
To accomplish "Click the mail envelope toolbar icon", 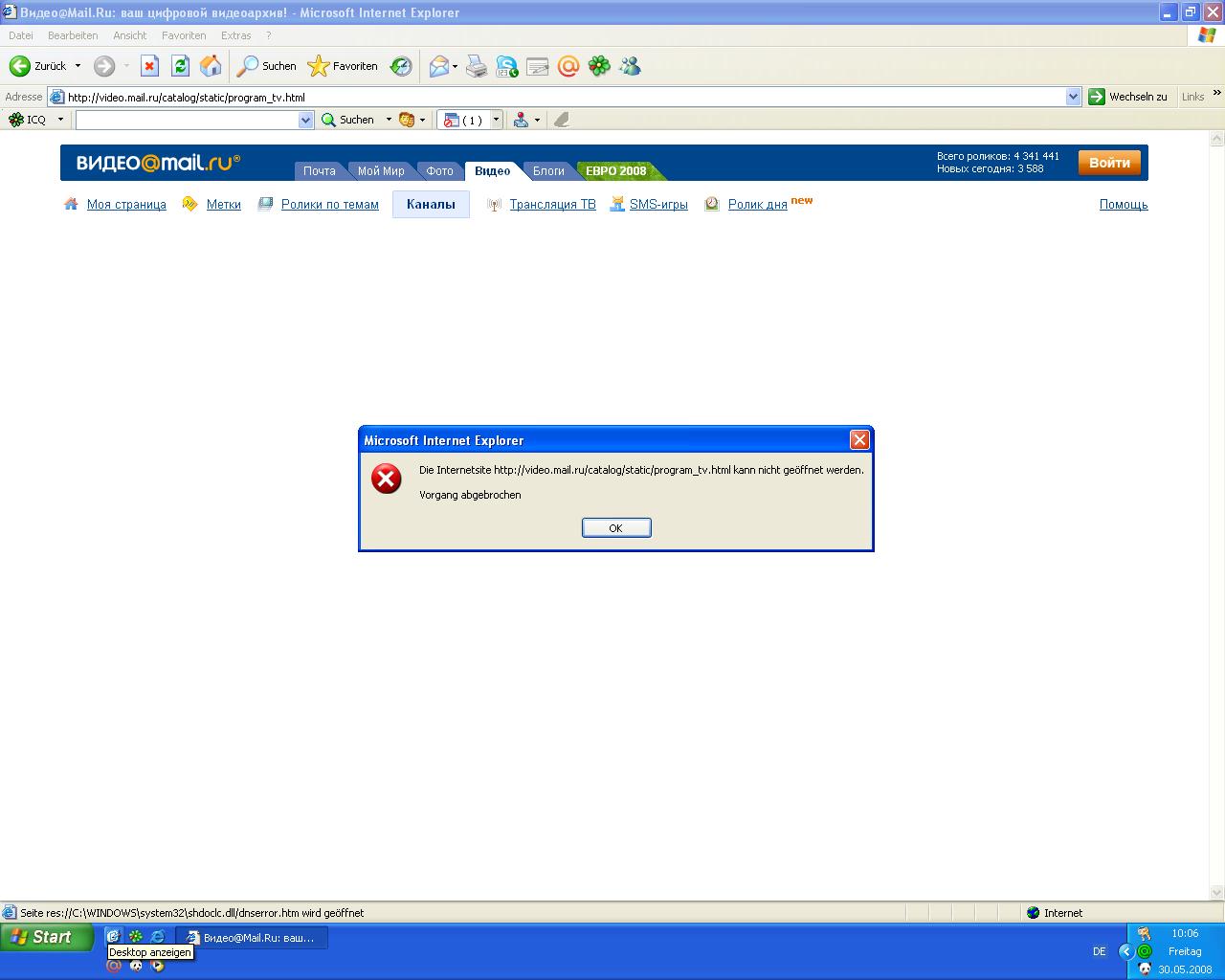I will click(x=439, y=66).
